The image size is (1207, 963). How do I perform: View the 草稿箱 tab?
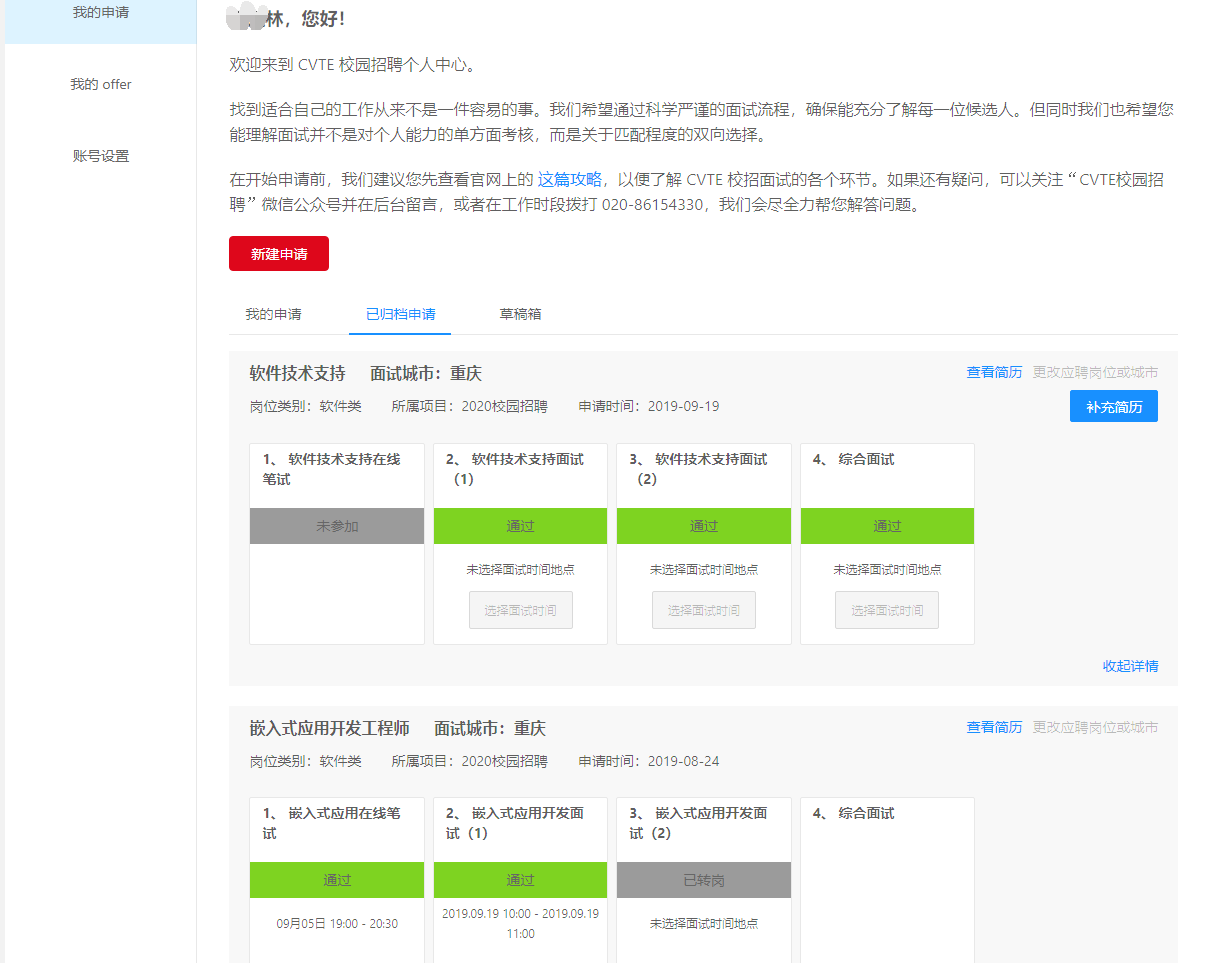(520, 313)
